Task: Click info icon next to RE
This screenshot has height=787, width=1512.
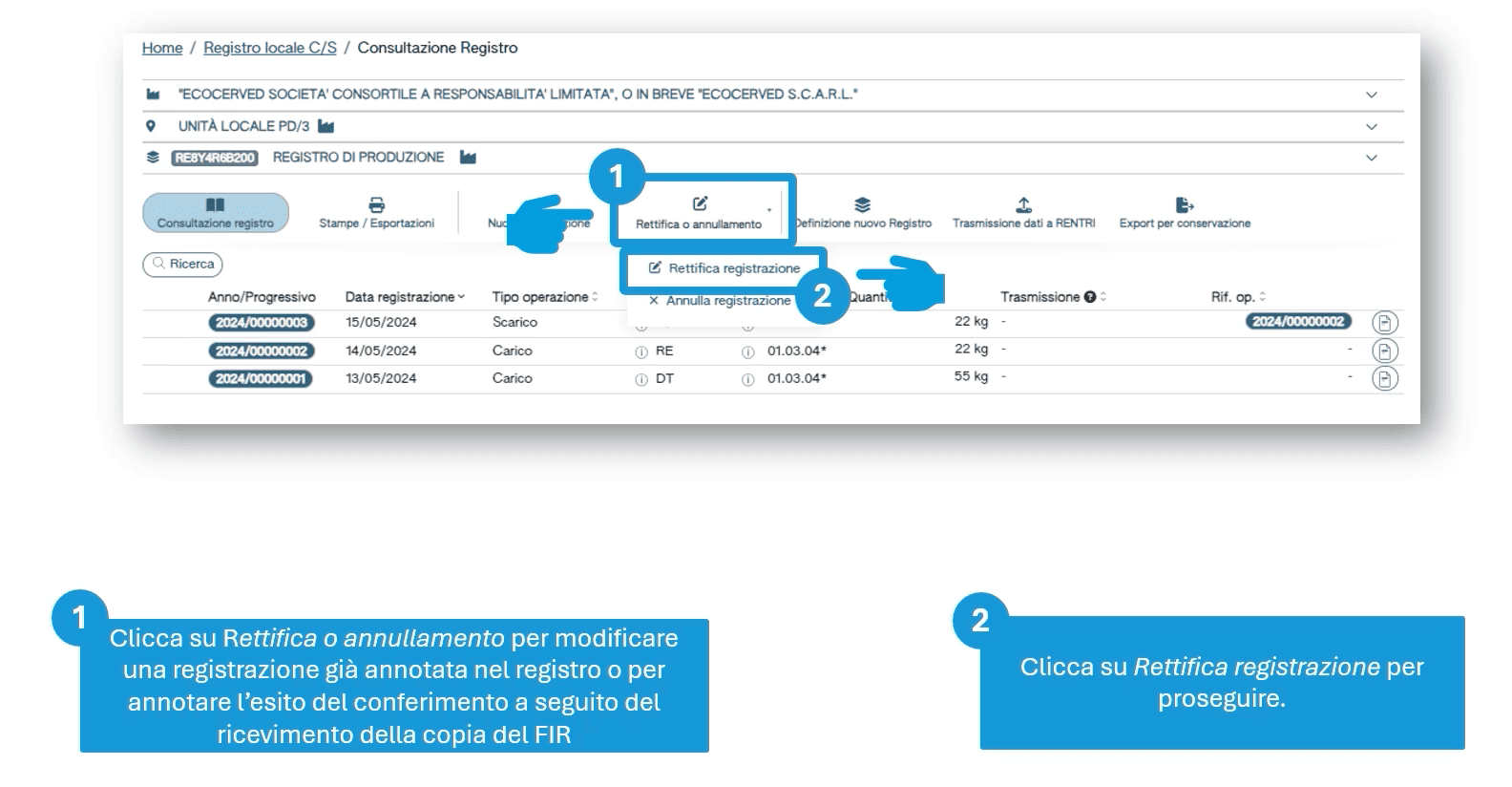Action: click(641, 351)
